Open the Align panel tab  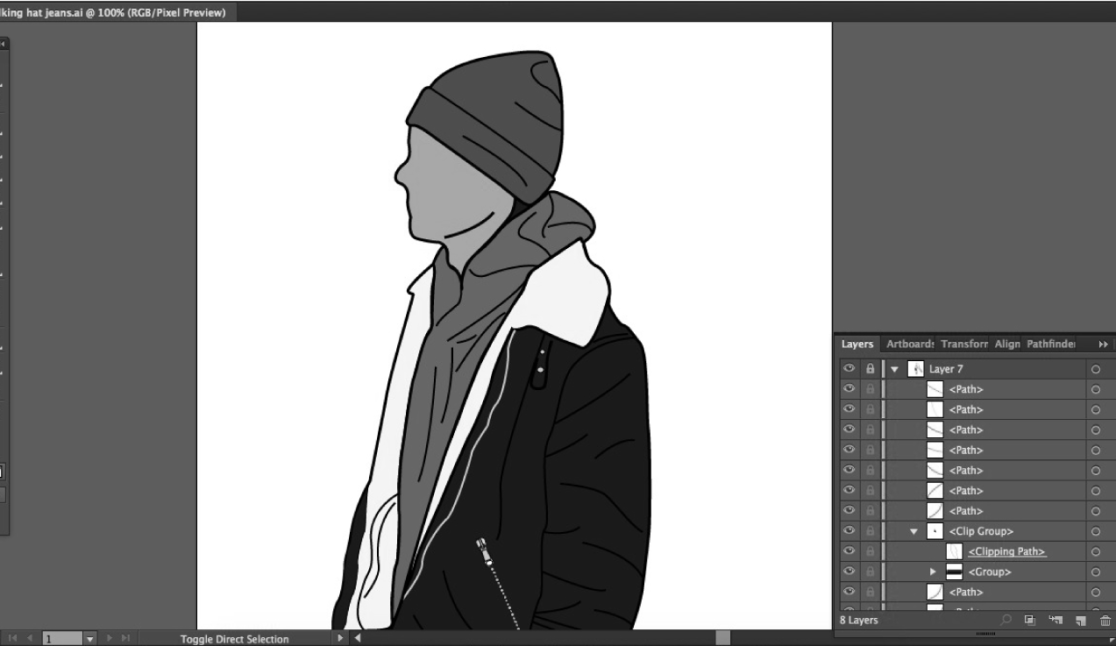[1007, 344]
